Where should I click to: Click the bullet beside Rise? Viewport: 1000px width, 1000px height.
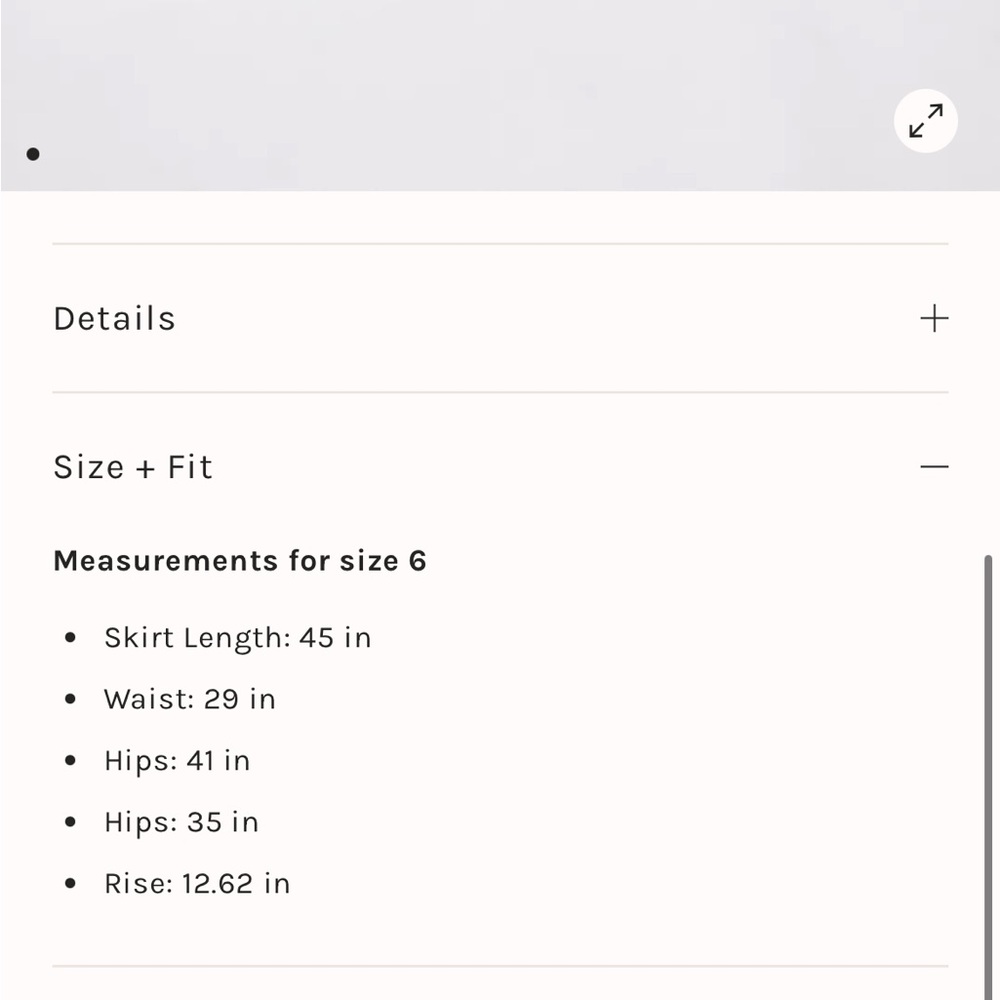point(70,884)
